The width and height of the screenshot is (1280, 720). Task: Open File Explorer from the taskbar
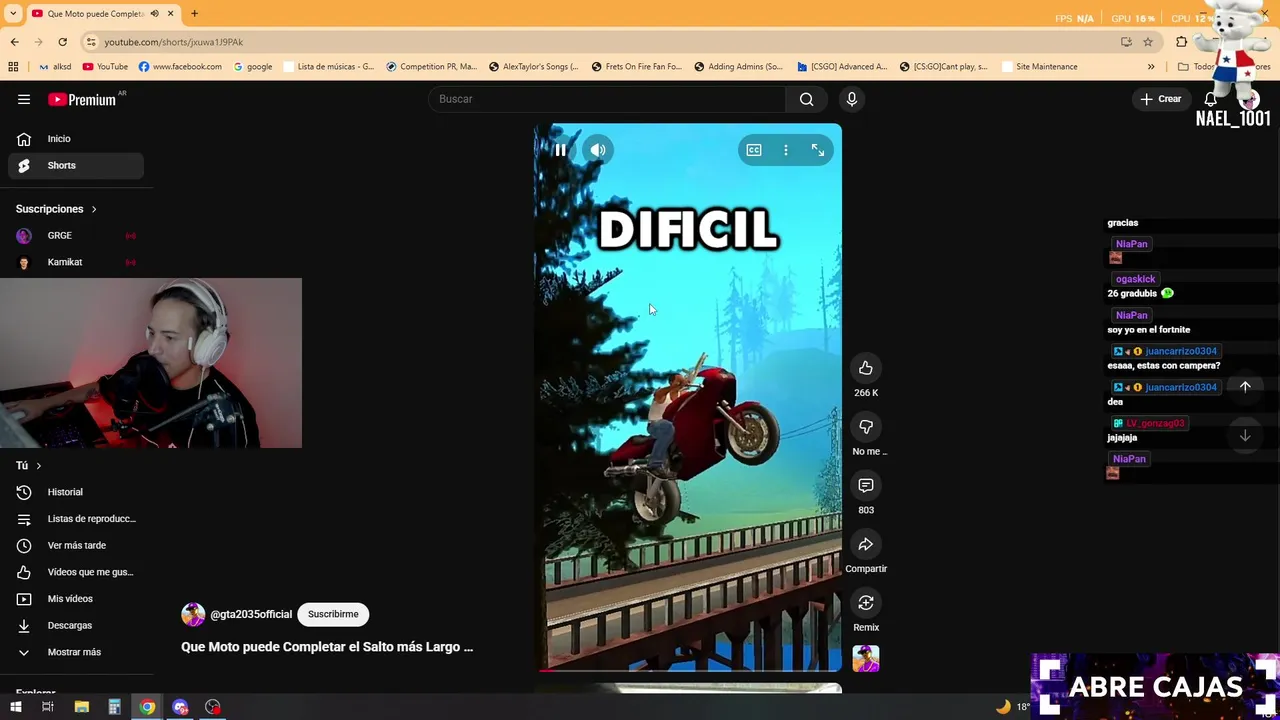[x=82, y=707]
